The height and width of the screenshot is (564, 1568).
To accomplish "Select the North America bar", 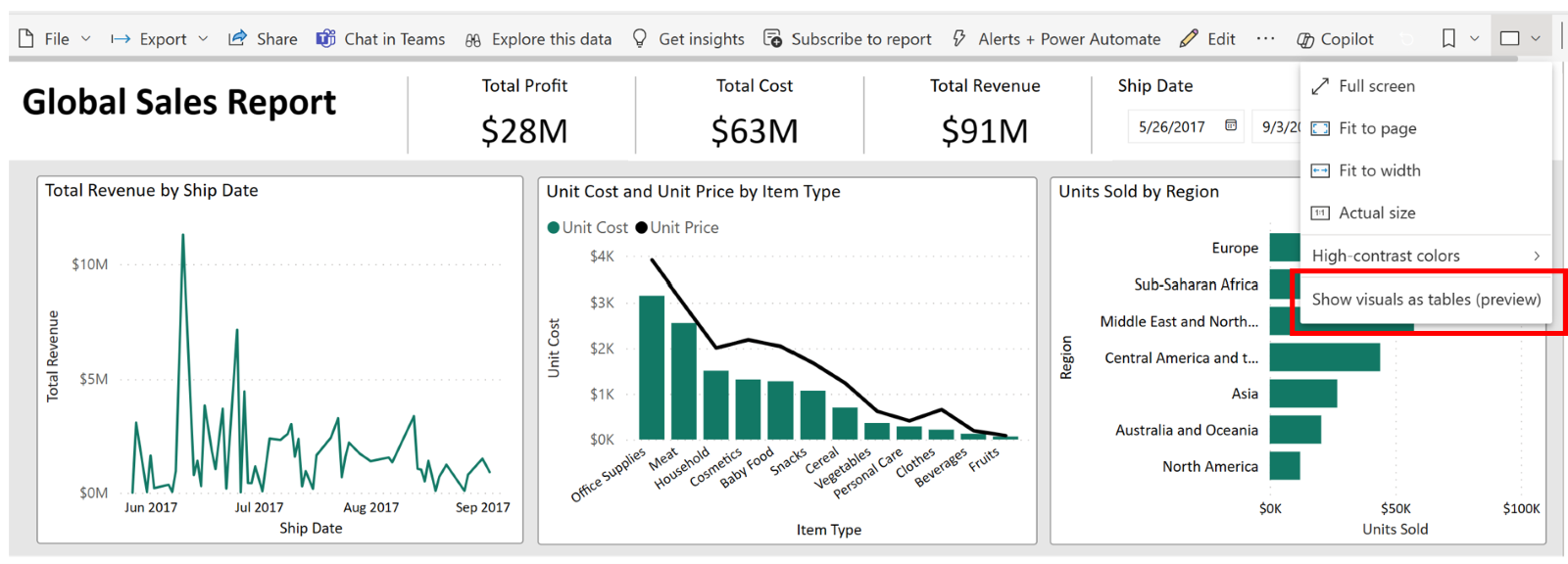I will (1285, 466).
